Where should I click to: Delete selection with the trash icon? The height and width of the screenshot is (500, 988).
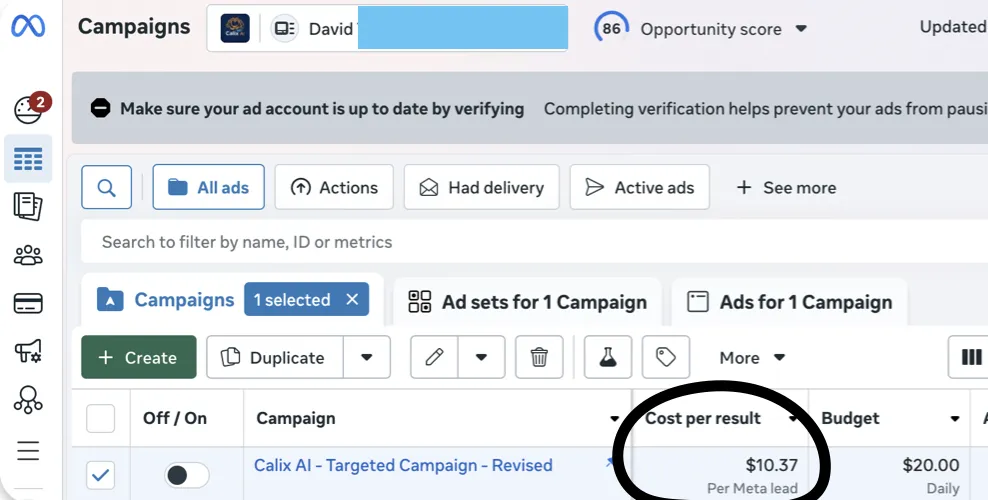(539, 357)
